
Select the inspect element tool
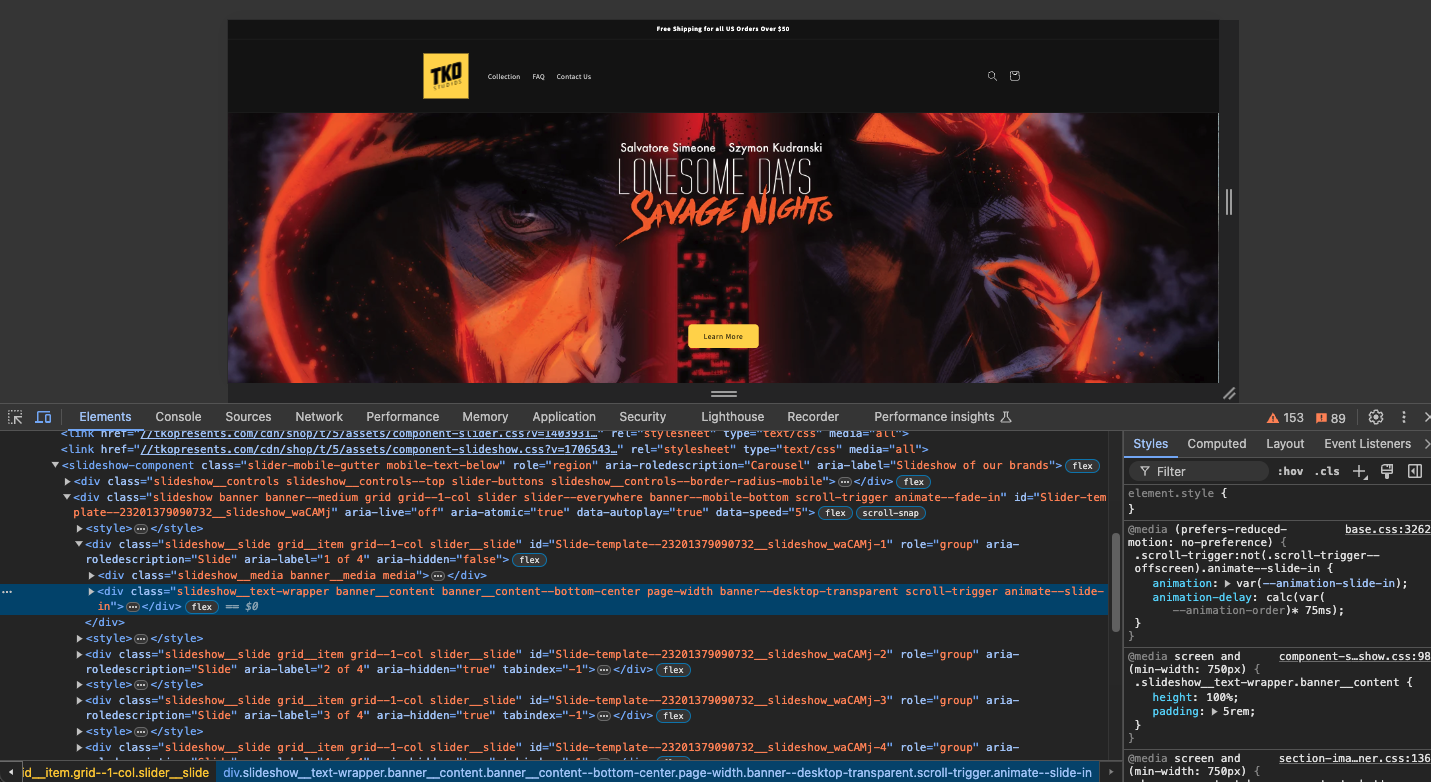pyautogui.click(x=14, y=416)
